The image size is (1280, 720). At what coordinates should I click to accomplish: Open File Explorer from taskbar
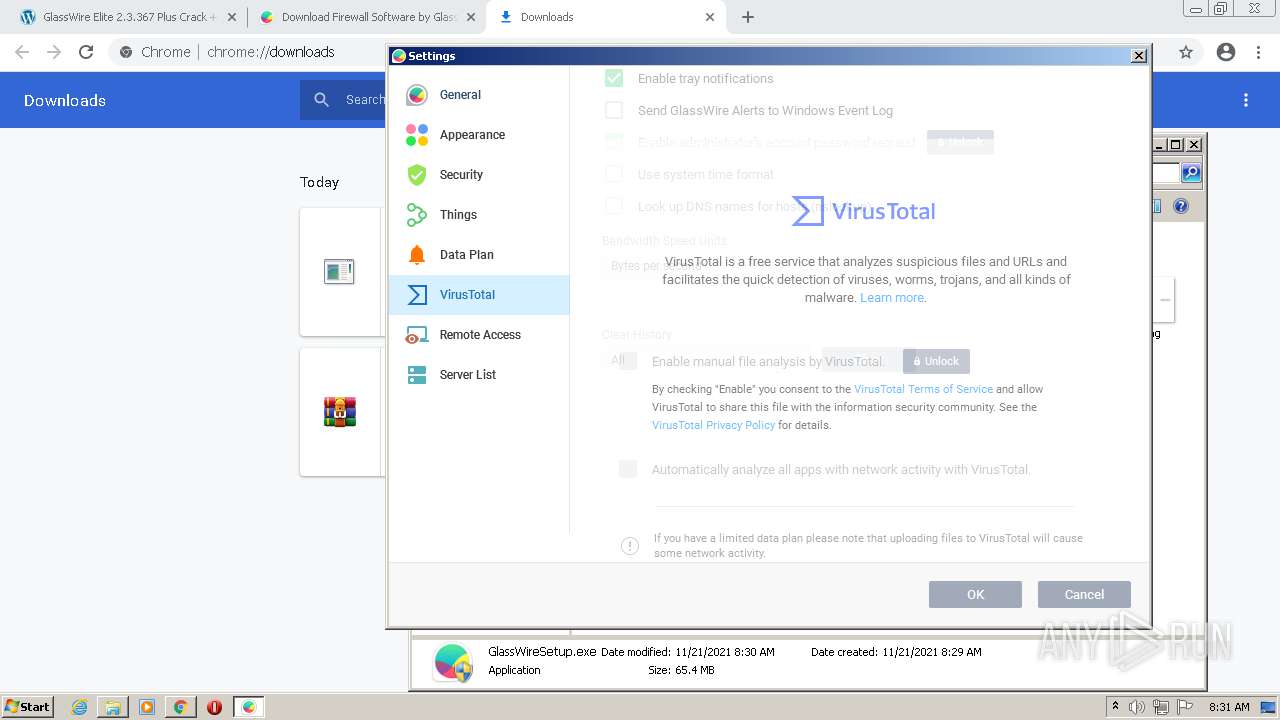pos(113,707)
